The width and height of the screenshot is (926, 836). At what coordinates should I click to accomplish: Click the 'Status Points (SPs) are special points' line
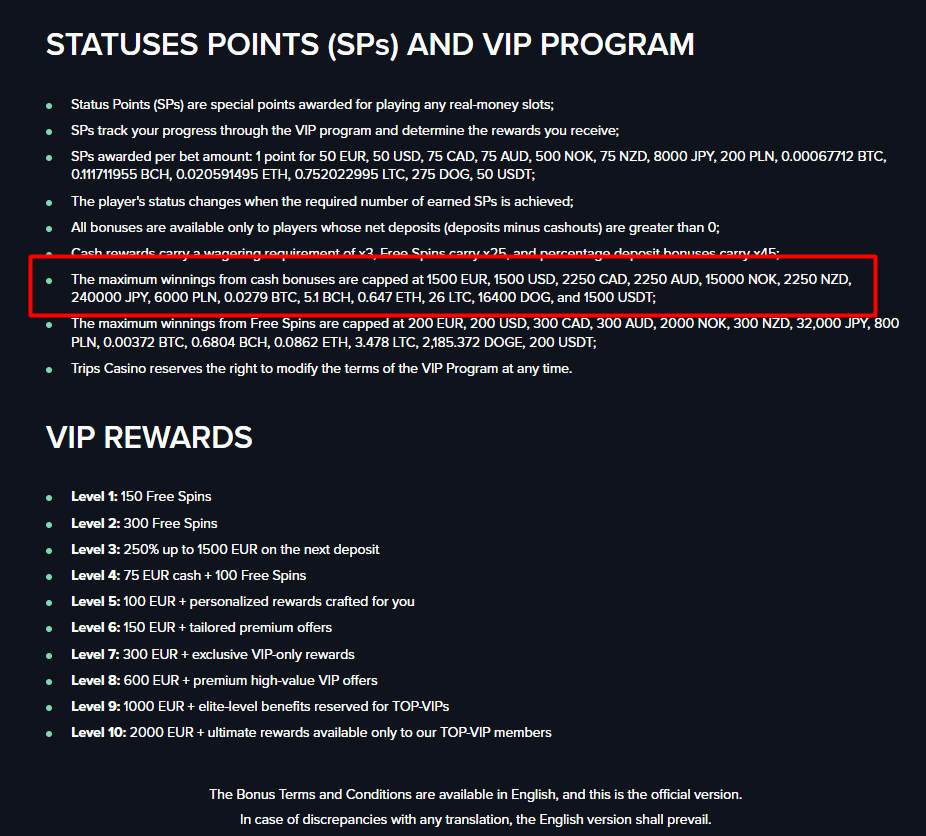312,105
